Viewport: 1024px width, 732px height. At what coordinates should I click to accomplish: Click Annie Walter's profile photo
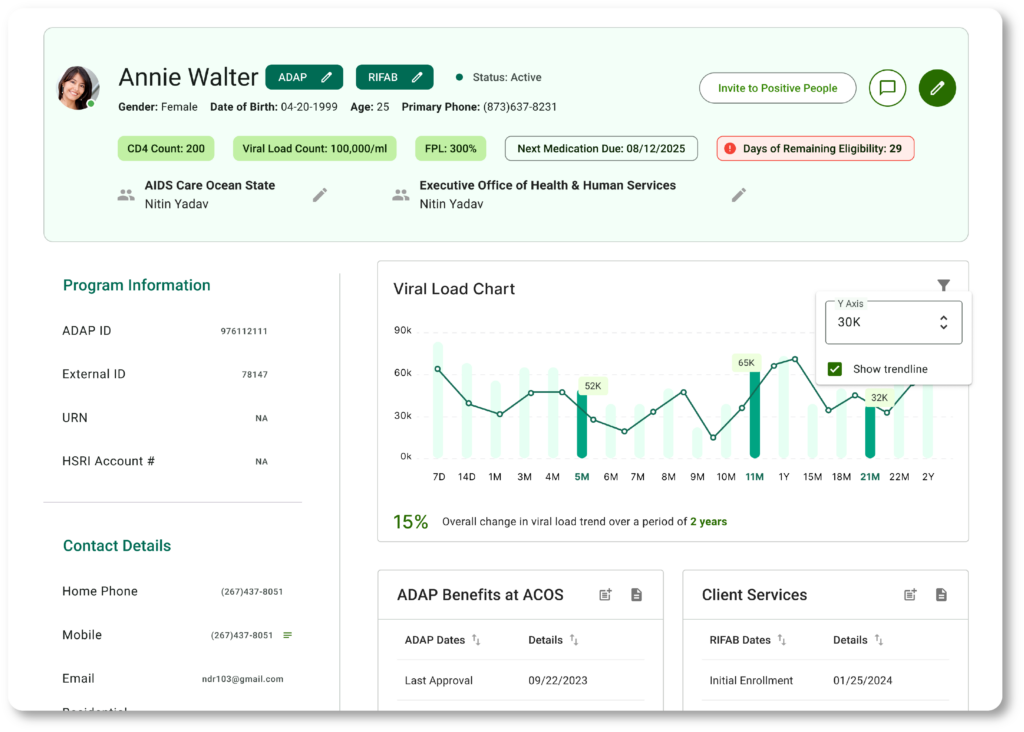[x=78, y=88]
